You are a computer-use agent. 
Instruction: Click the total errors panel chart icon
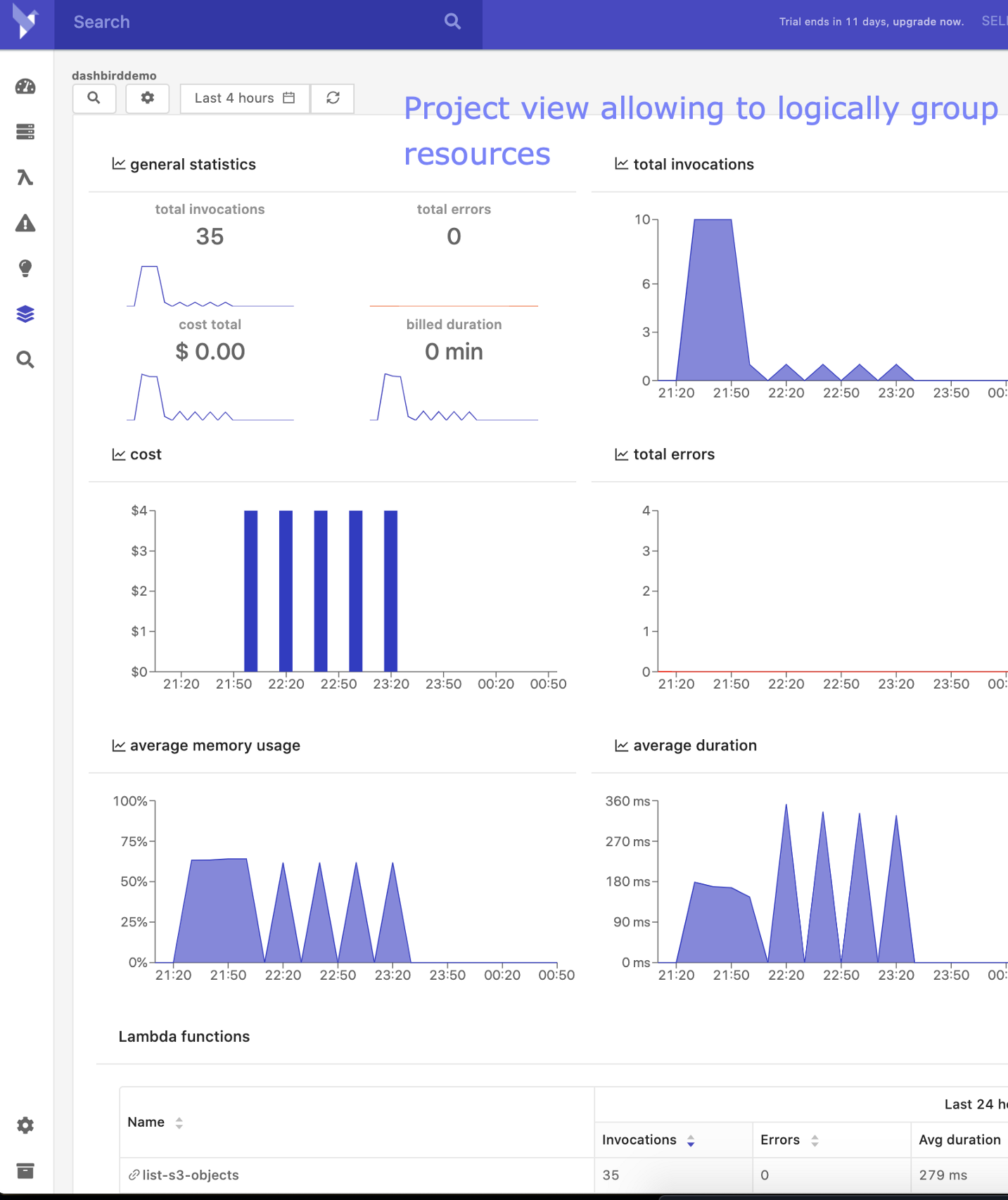(622, 454)
